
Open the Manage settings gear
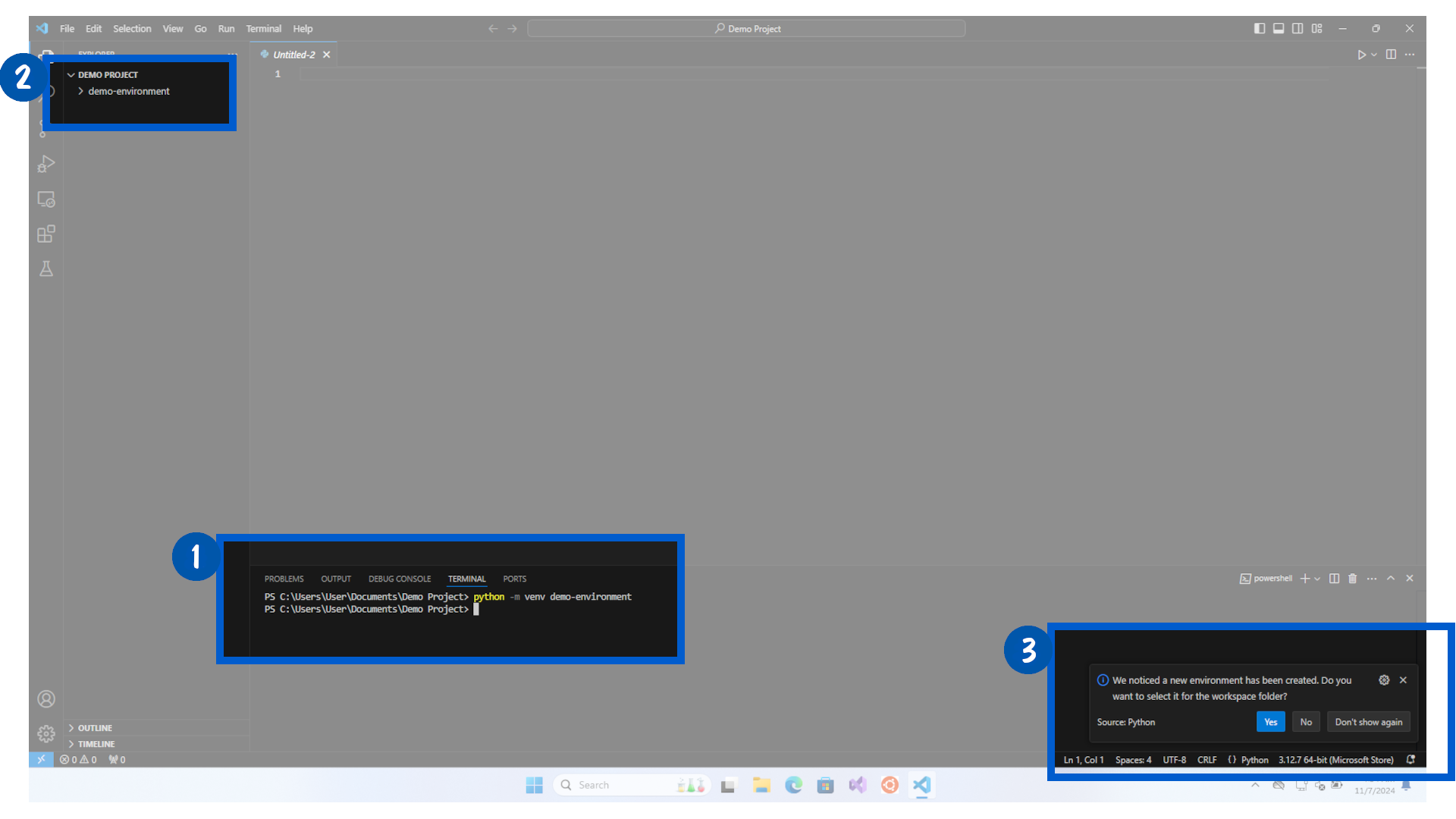tap(45, 734)
